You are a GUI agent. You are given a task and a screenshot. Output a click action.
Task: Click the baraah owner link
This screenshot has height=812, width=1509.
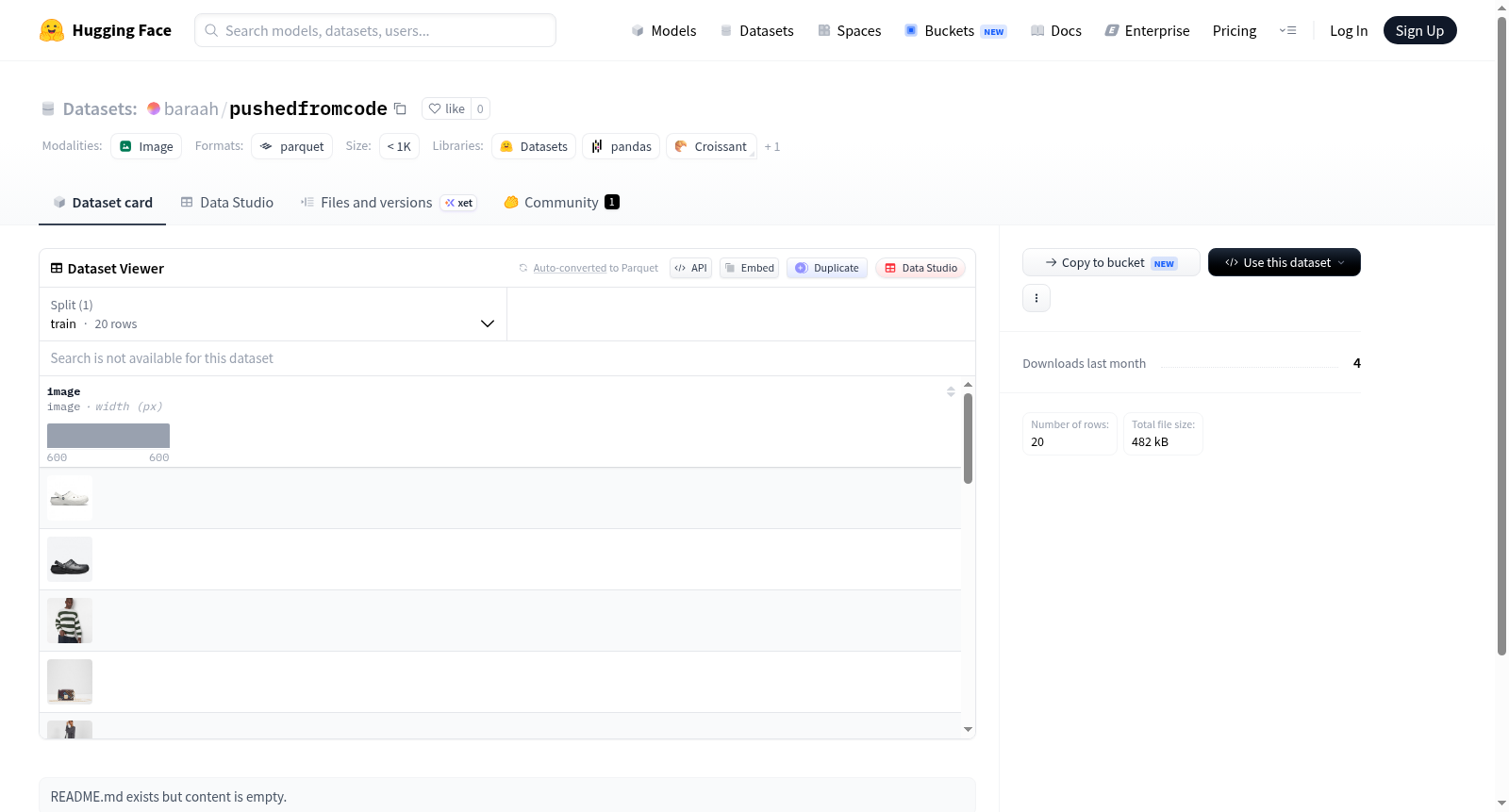pos(191,108)
